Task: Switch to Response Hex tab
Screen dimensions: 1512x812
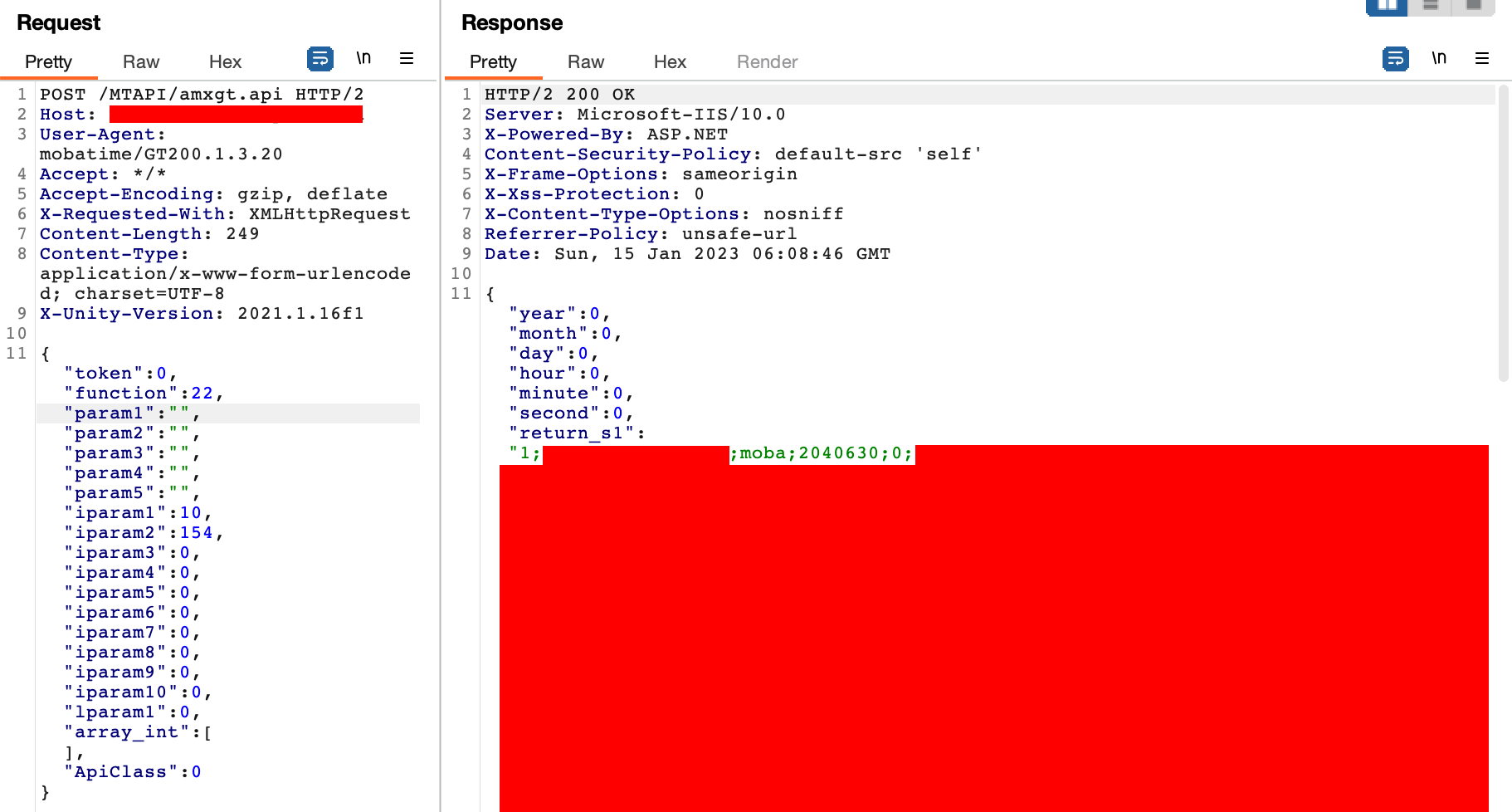Action: (x=670, y=62)
